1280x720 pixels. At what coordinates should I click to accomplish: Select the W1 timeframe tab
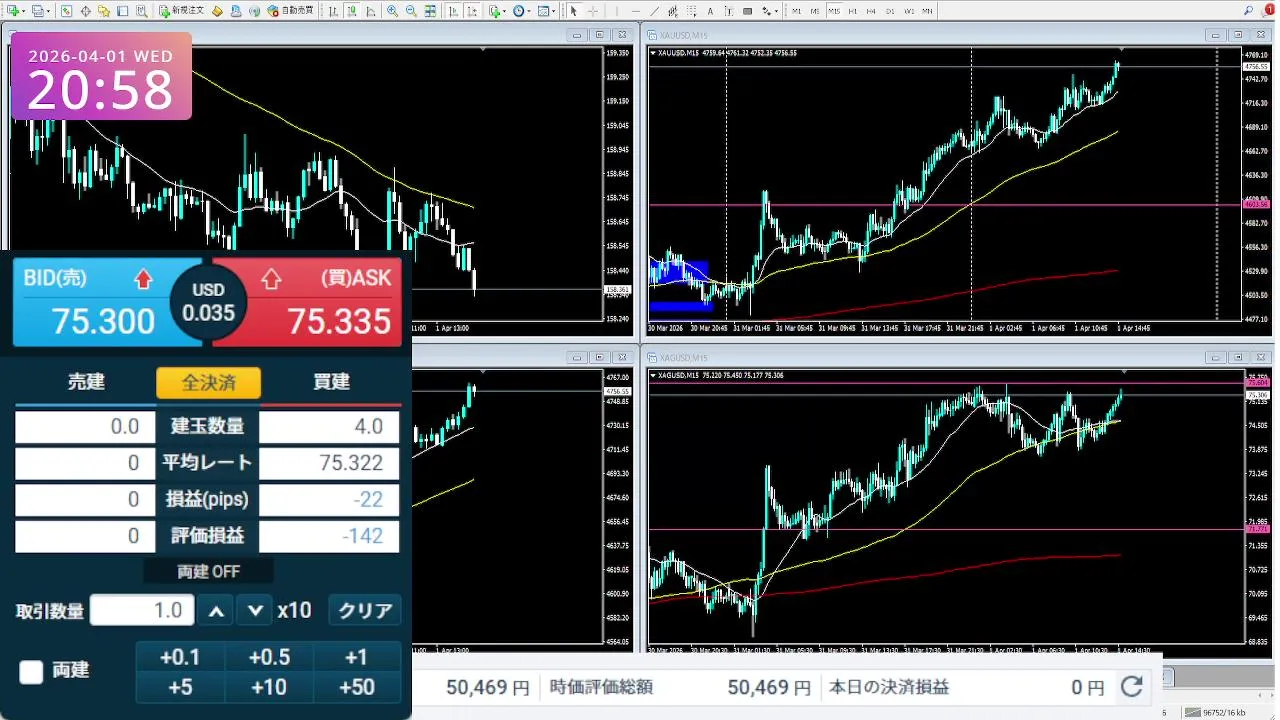coord(909,10)
